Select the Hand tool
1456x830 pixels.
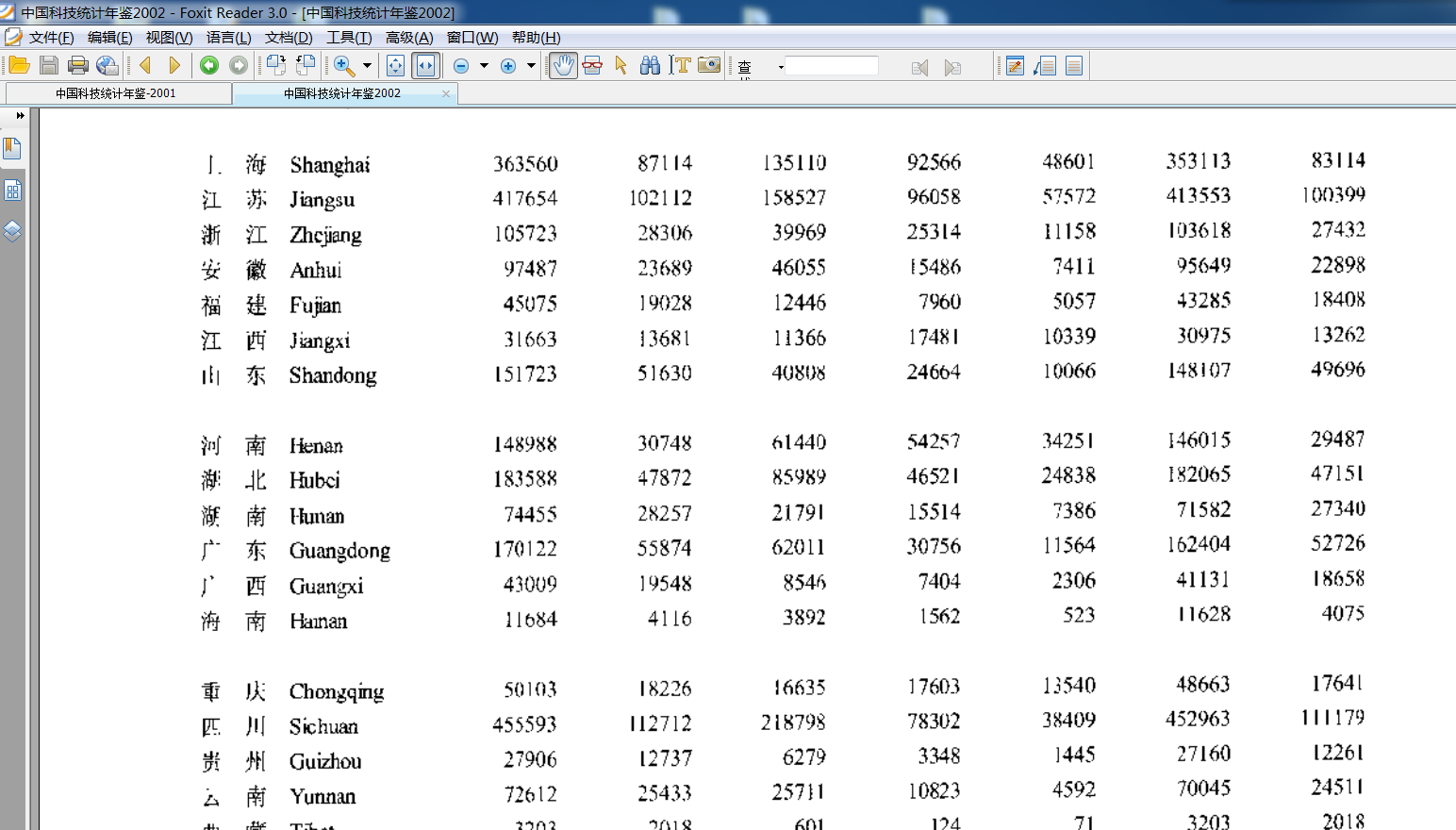563,65
